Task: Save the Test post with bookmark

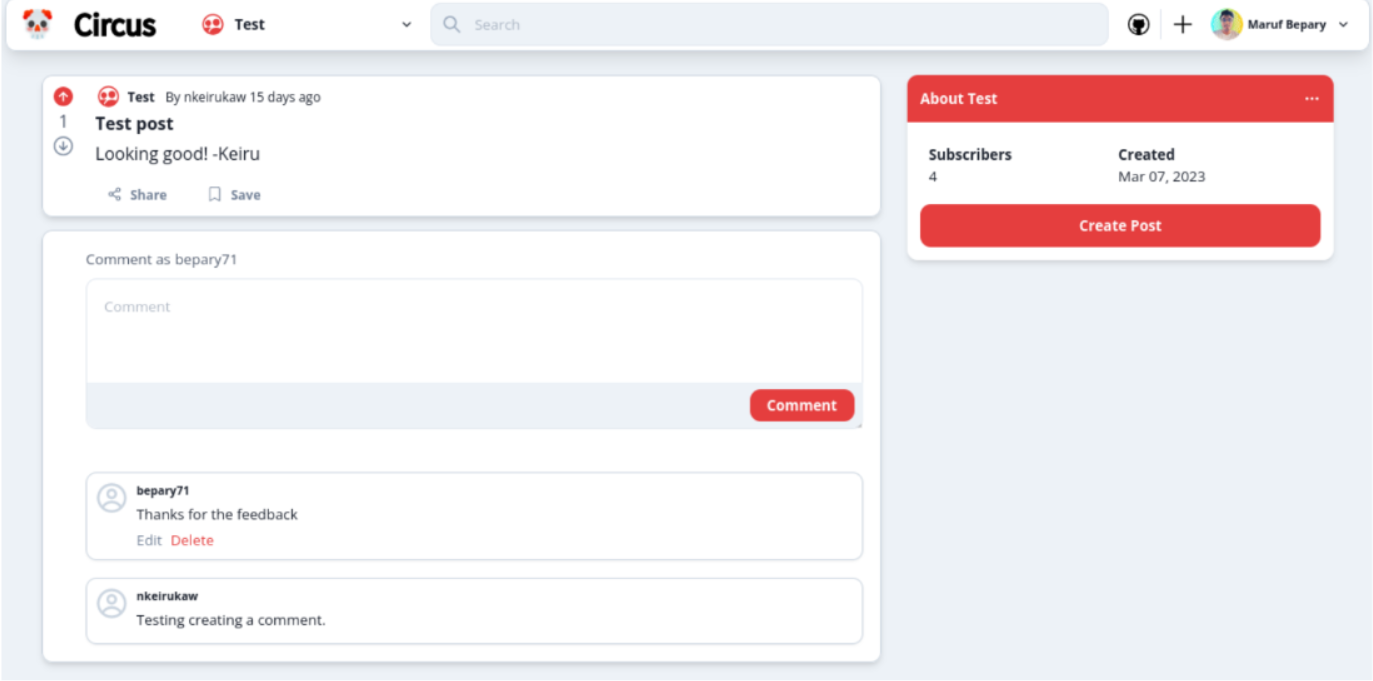Action: pos(234,195)
